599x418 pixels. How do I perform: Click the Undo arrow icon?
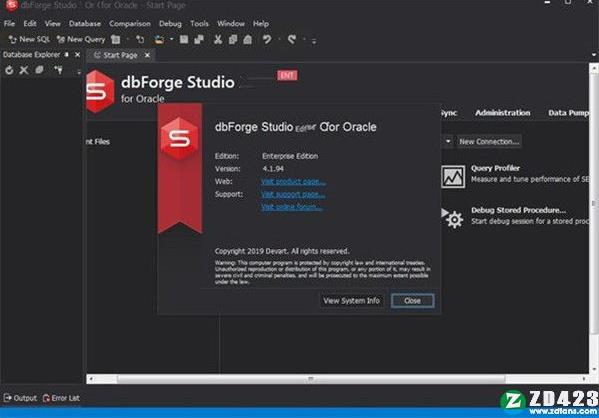(267, 39)
